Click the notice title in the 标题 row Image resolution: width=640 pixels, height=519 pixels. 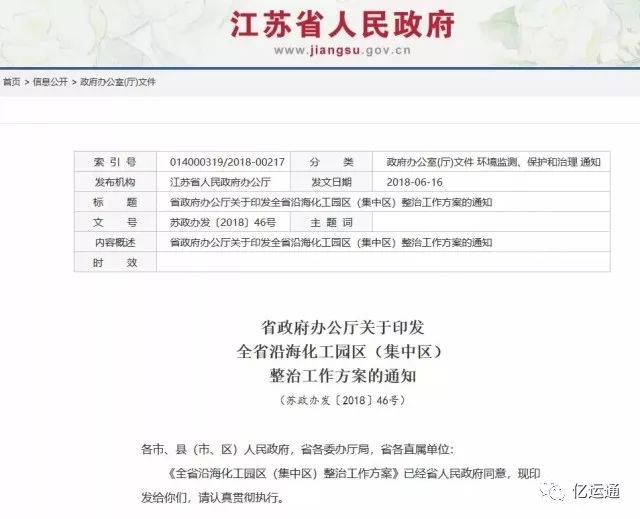tap(330, 202)
